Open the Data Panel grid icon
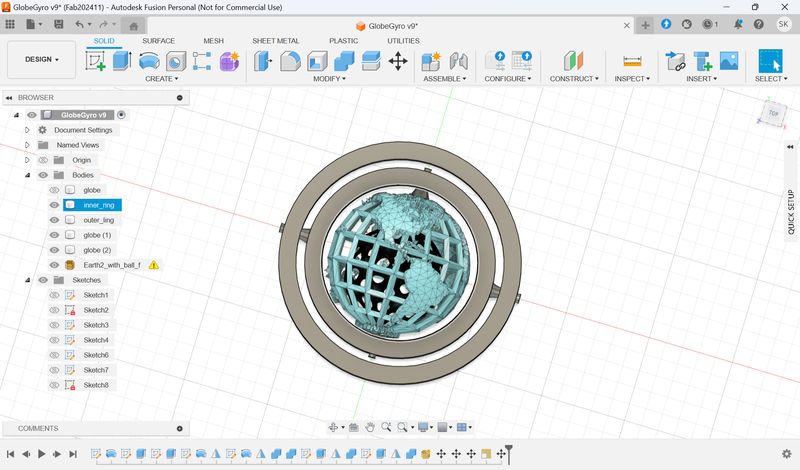This screenshot has height=470, width=800. [10, 24]
